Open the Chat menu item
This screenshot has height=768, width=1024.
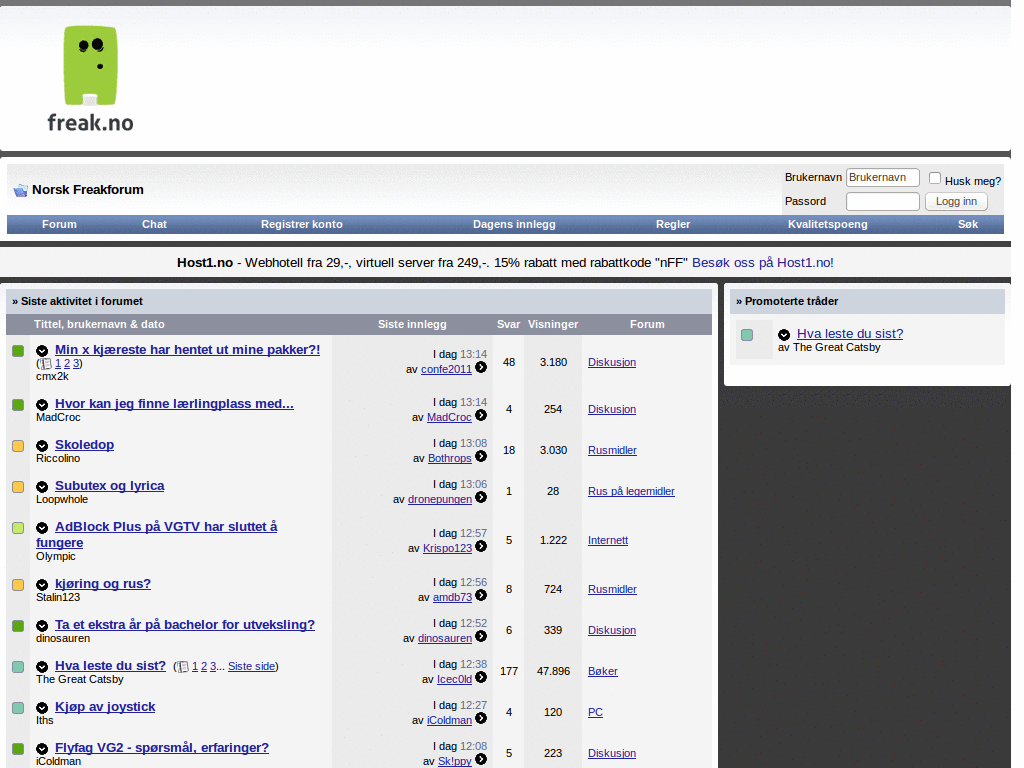point(154,224)
